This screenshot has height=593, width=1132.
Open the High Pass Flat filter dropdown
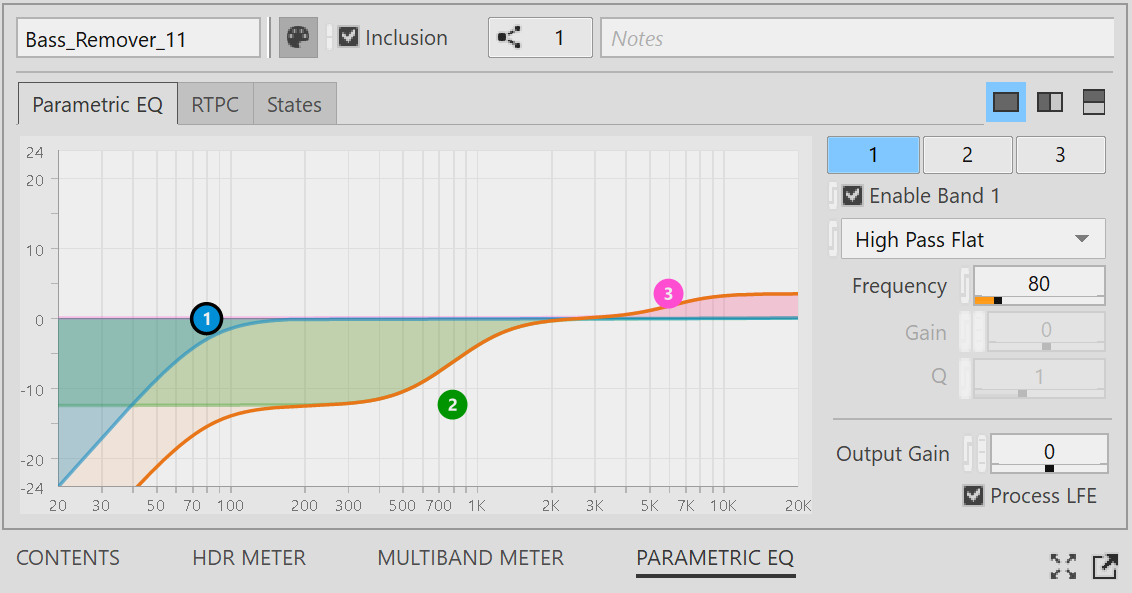973,239
